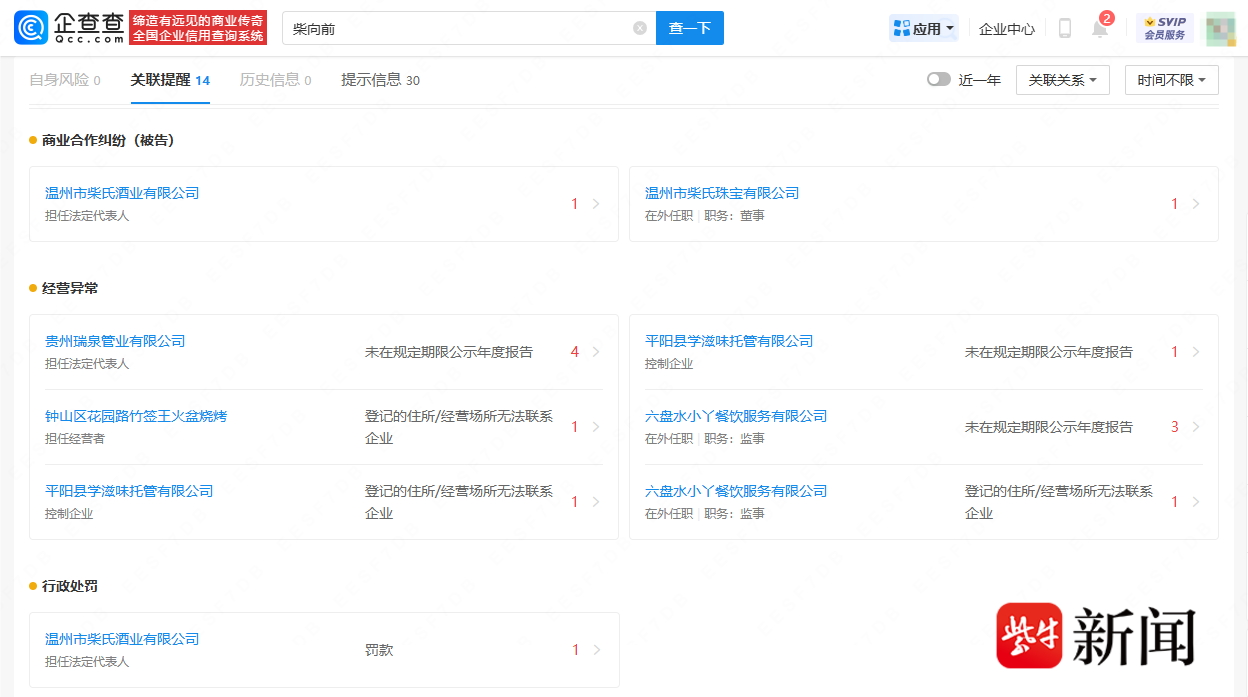The width and height of the screenshot is (1248, 697).
Task: Open the 历史信息 tab
Action: coord(275,80)
